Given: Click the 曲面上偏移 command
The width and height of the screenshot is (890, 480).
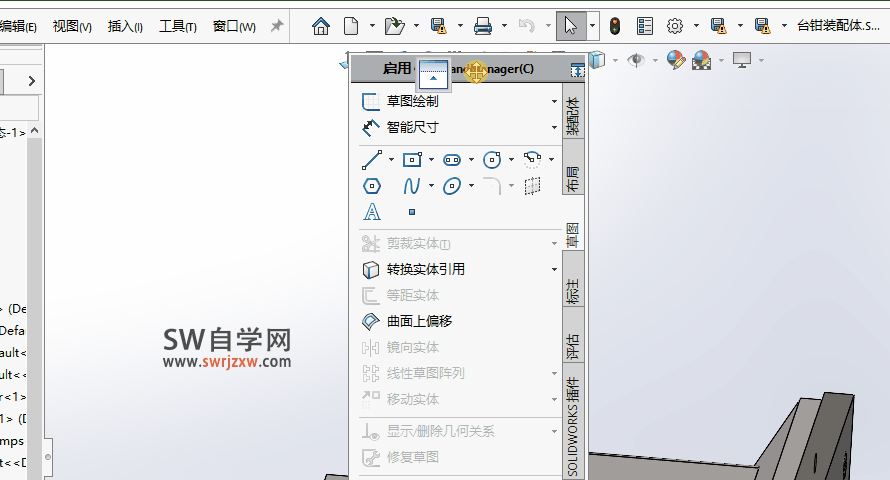Looking at the screenshot, I should pyautogui.click(x=419, y=321).
